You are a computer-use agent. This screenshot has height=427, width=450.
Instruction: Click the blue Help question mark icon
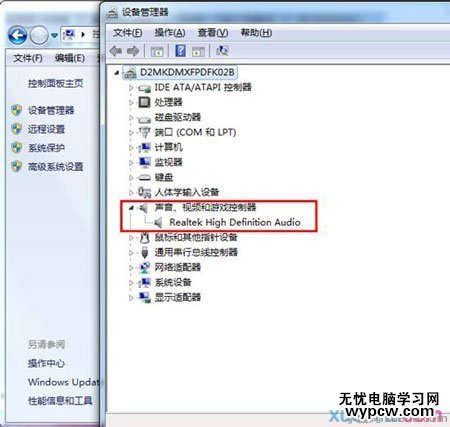point(180,51)
